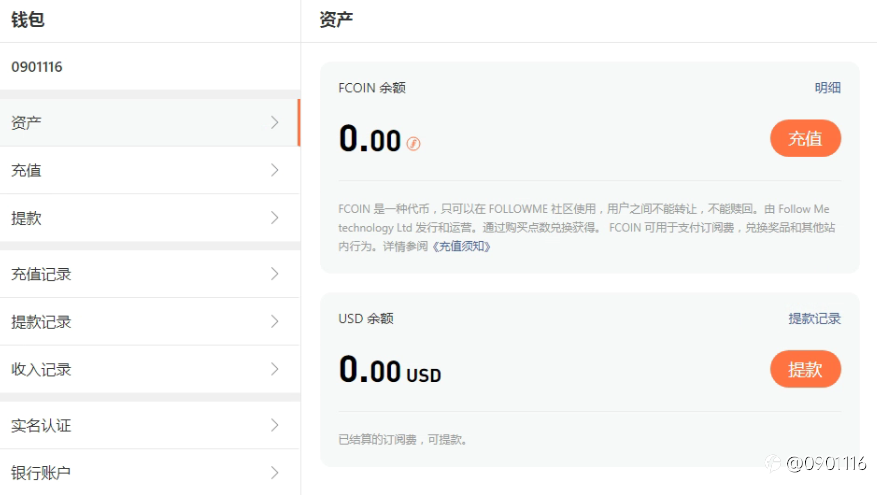Image resolution: width=877 pixels, height=495 pixels.
Task: Open the 提款 sidebar item
Action: click(x=150, y=218)
